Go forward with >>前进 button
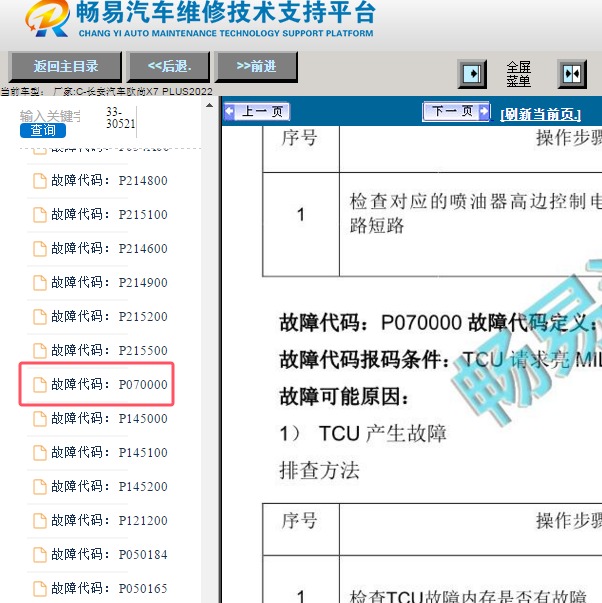The width and height of the screenshot is (602, 603). pos(256,67)
